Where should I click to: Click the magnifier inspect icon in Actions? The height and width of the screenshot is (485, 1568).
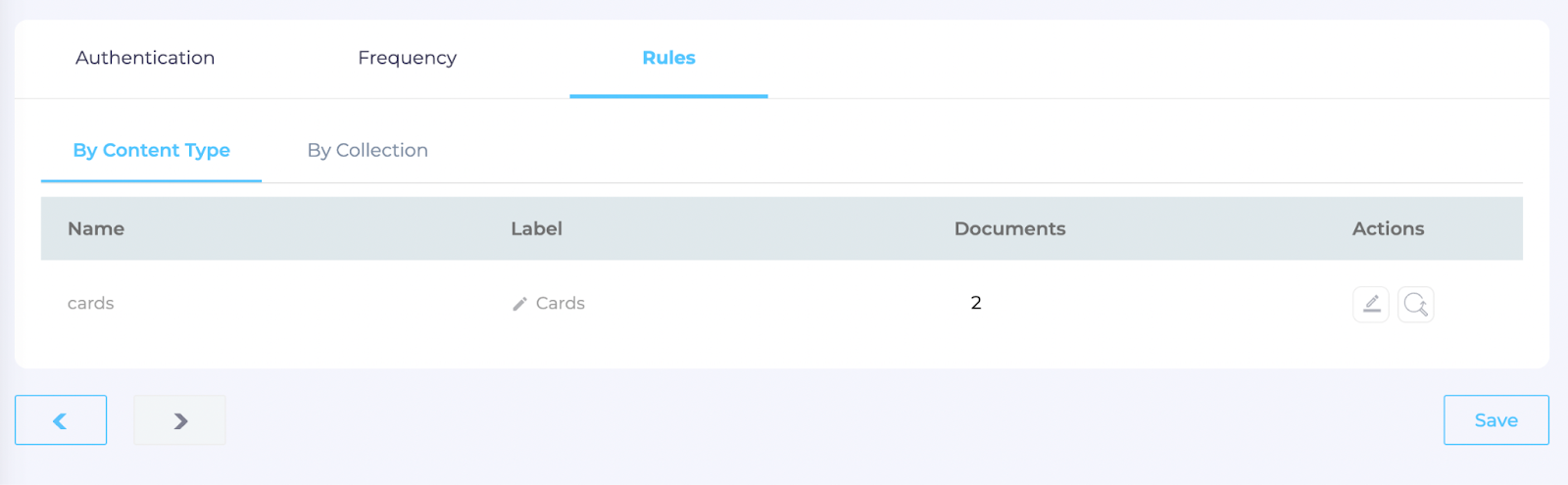[x=1415, y=304]
